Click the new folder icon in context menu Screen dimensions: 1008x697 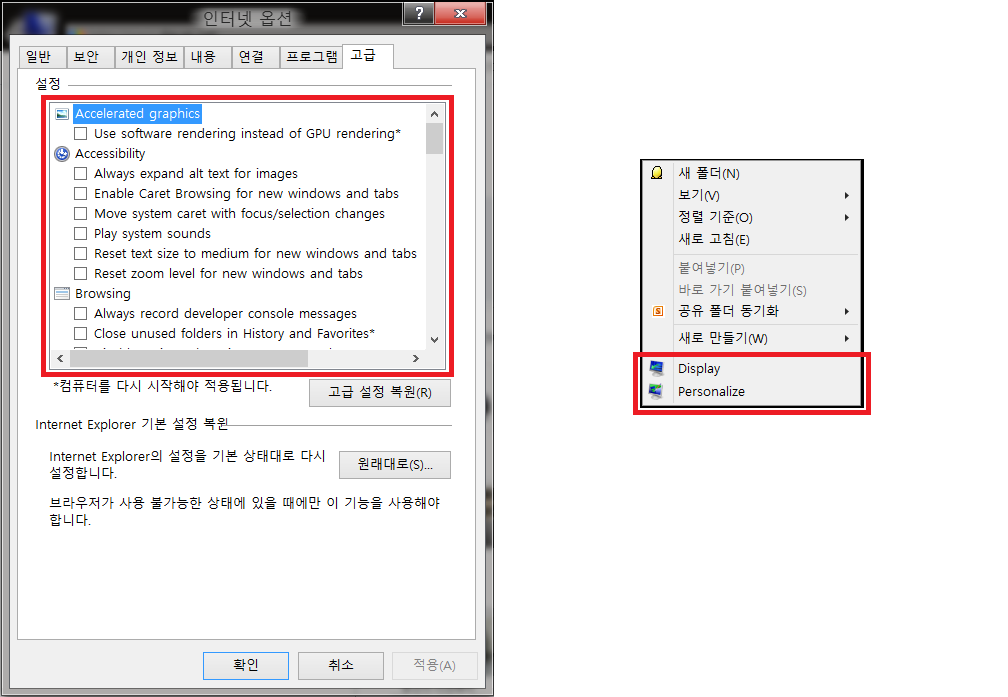pyautogui.click(x=656, y=173)
